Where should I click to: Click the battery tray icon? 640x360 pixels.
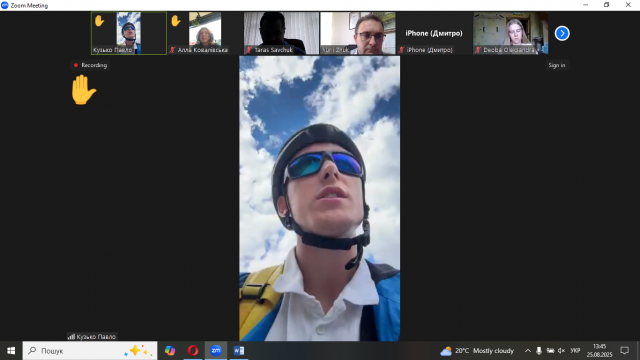point(550,351)
